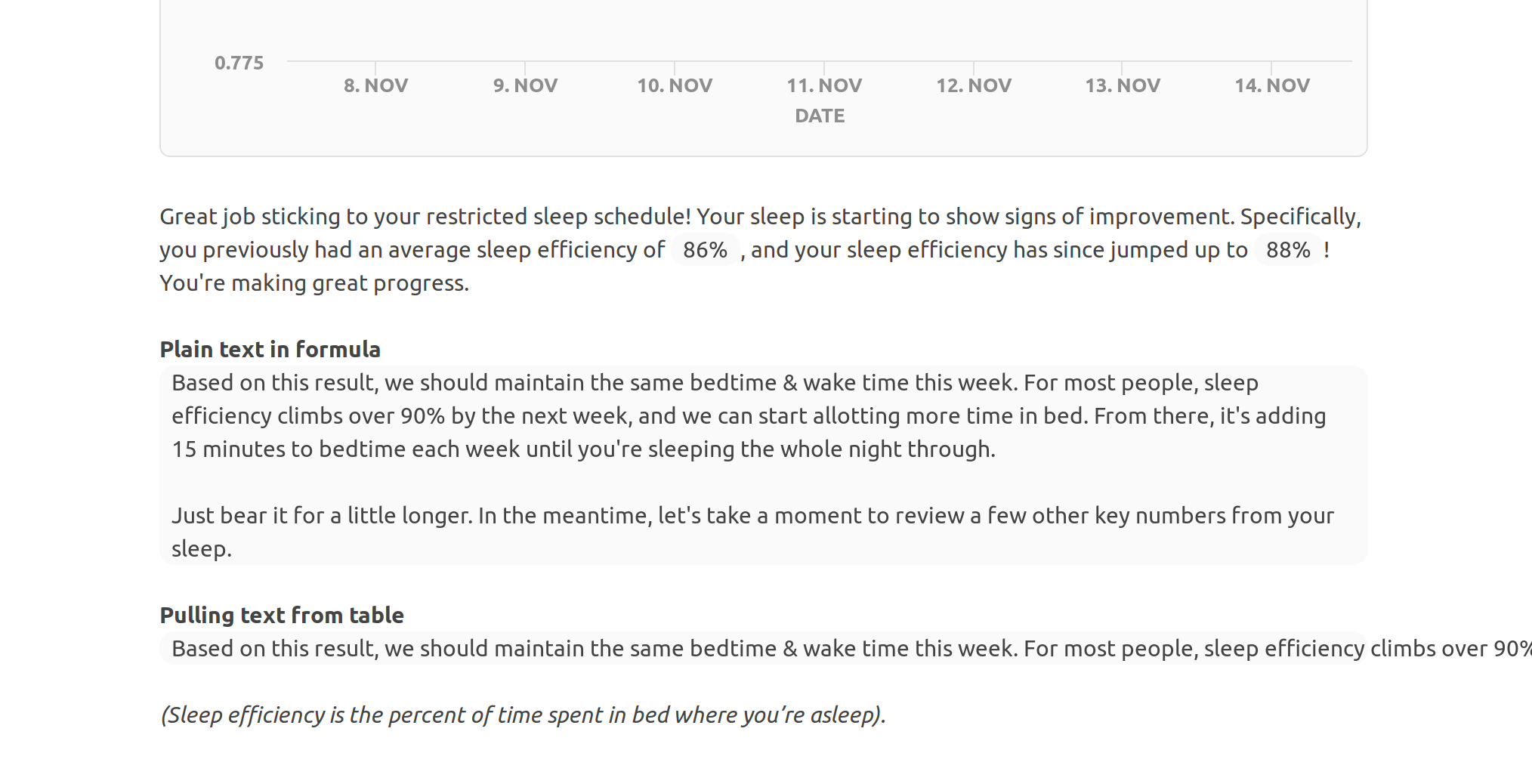
Task: Click the '15 minutes to bedtime' line
Action: click(583, 449)
